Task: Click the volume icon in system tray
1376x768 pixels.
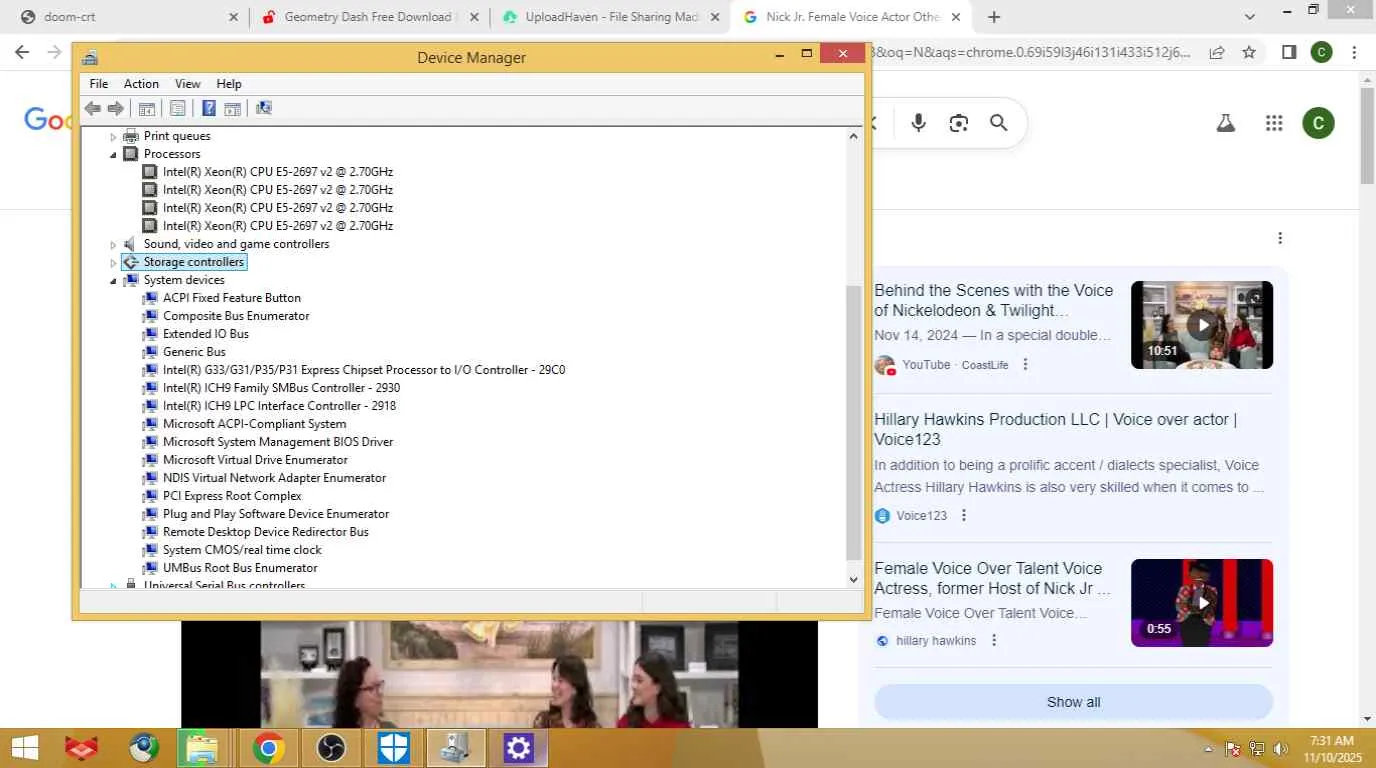Action: (1280, 748)
